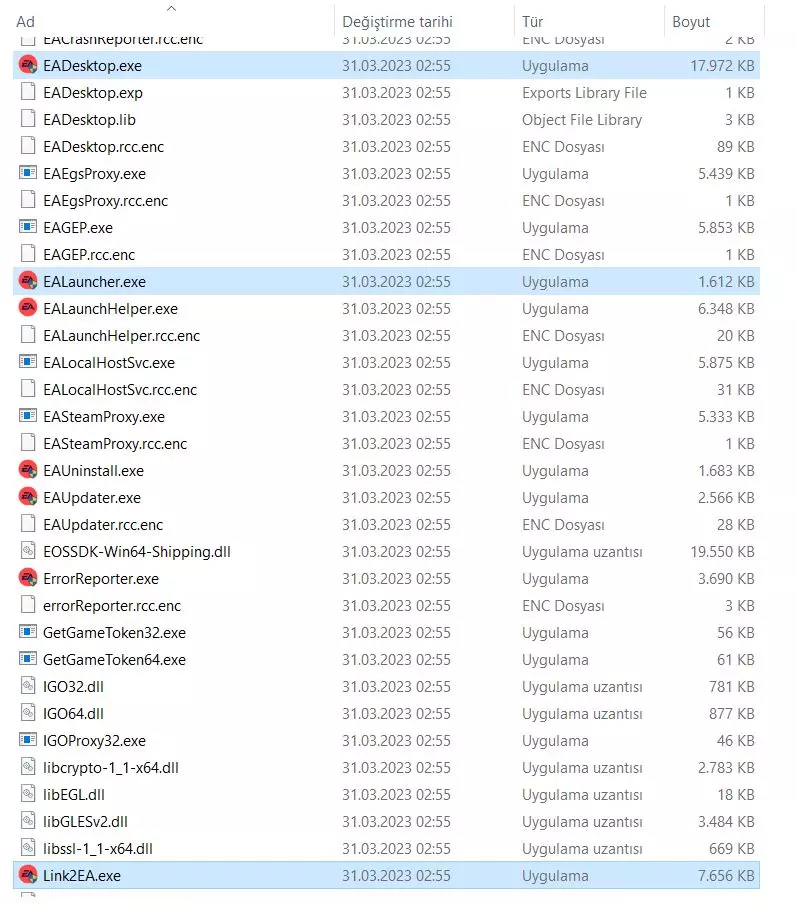
Task: Select the file name EAGEP.rcc.enc
Action: (89, 255)
